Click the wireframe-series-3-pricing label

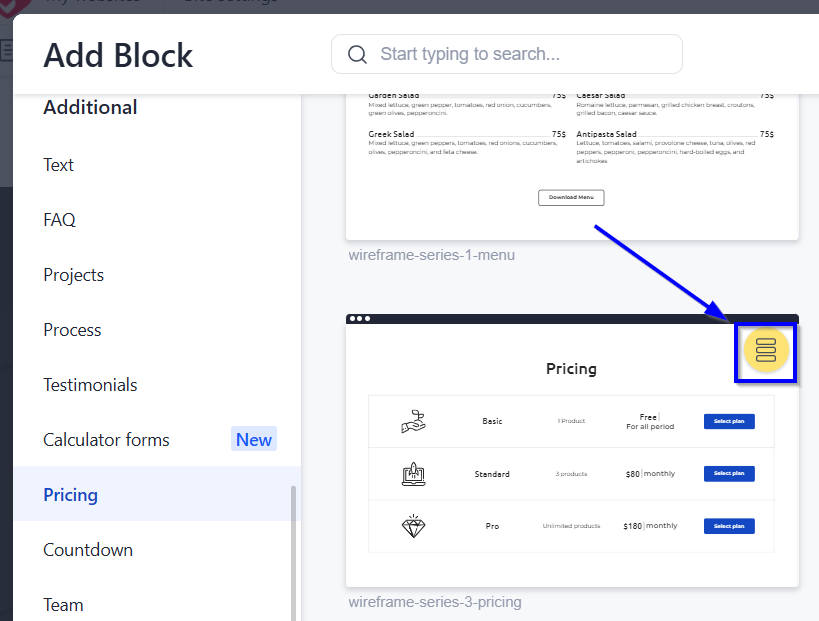point(435,602)
